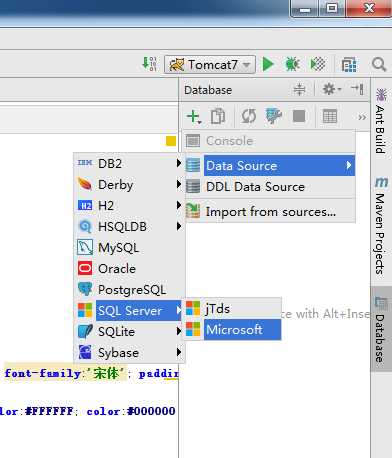The height and width of the screenshot is (458, 392).
Task: Click the Search Everywhere magnifier
Action: click(x=379, y=64)
